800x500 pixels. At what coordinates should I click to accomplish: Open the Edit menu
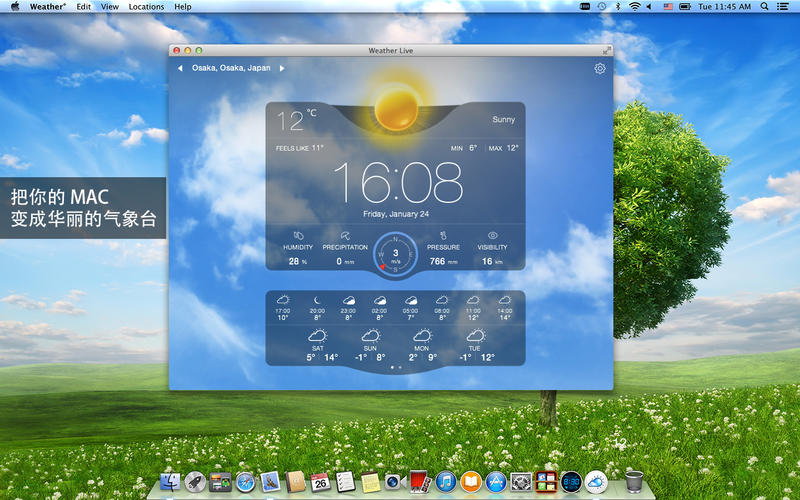click(84, 7)
